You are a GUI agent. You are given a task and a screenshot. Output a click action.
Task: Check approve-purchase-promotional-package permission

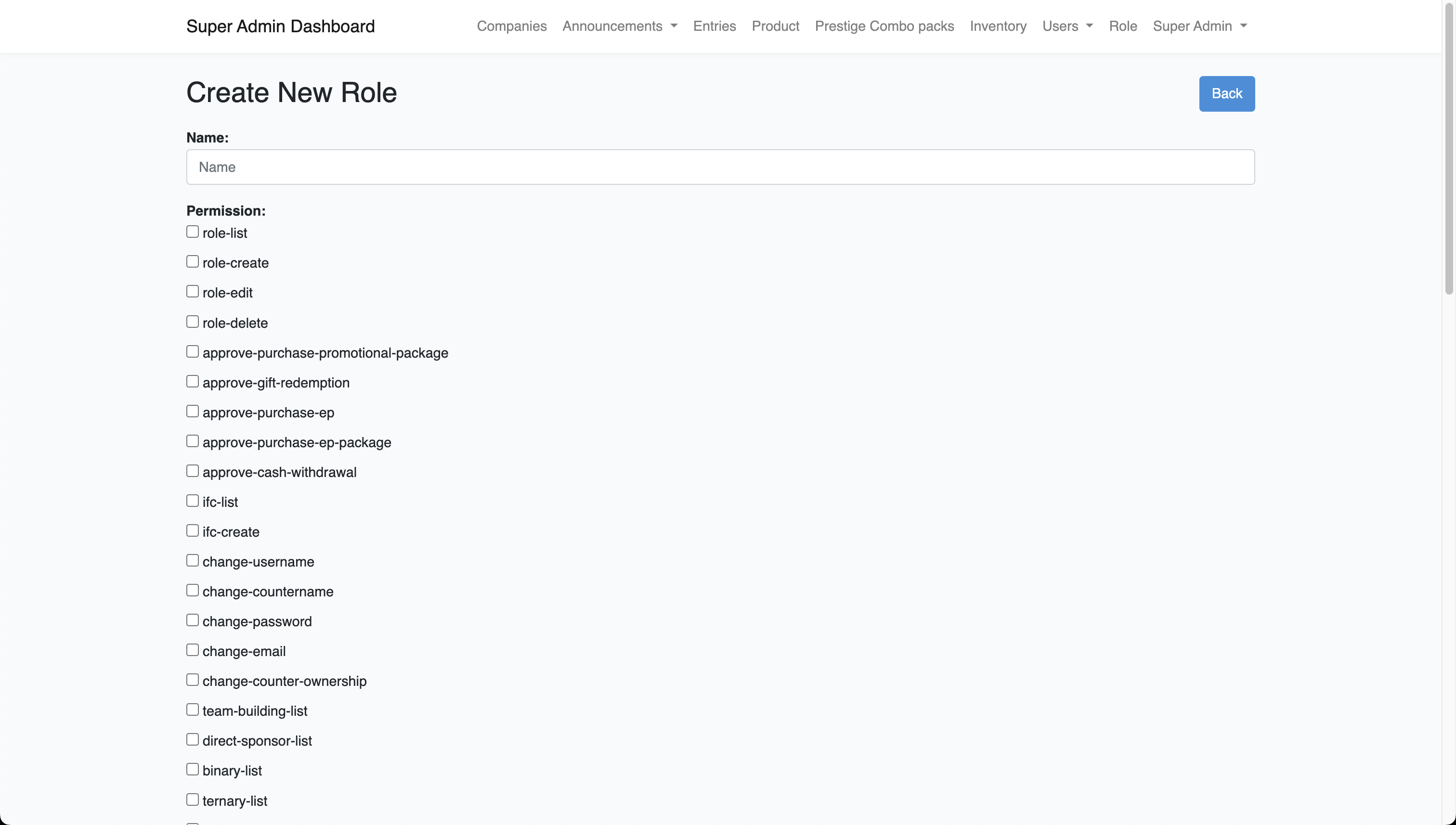pyautogui.click(x=193, y=352)
